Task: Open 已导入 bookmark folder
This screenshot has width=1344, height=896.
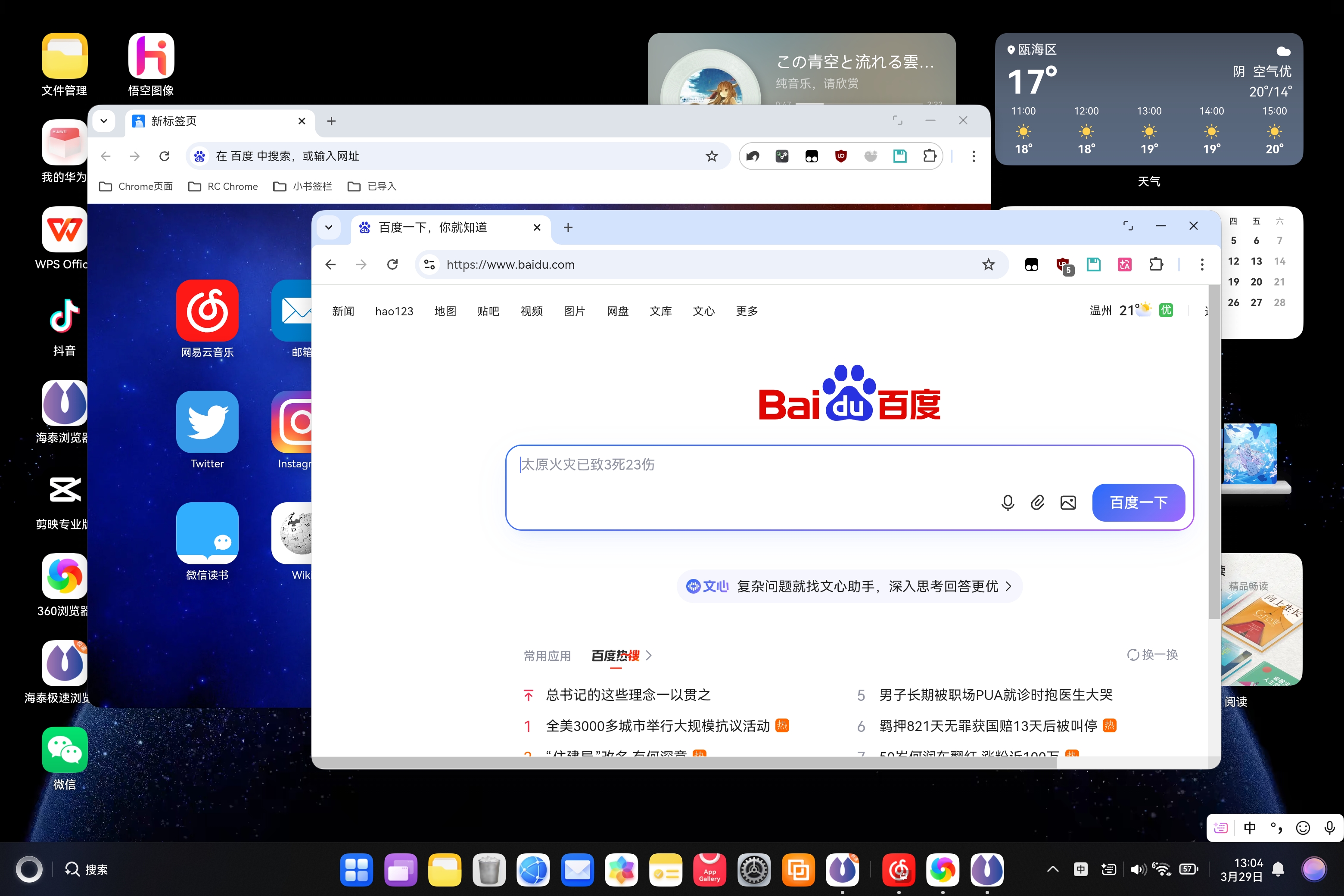Action: [372, 186]
